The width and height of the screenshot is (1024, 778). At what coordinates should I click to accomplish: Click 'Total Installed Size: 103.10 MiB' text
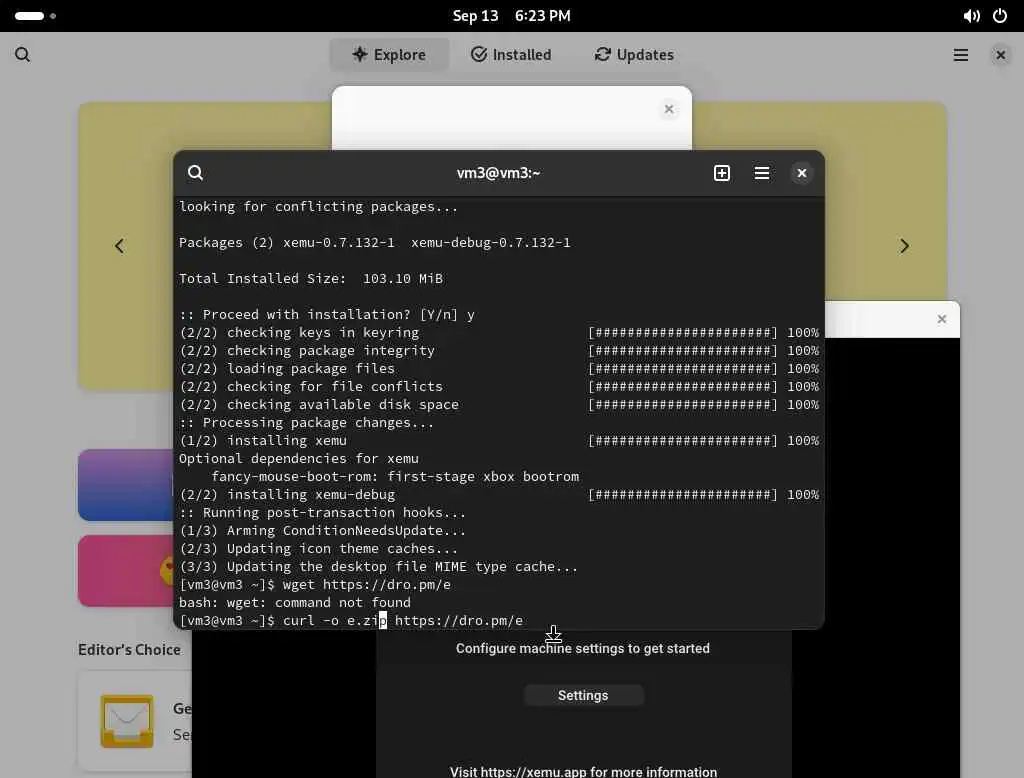pos(311,278)
